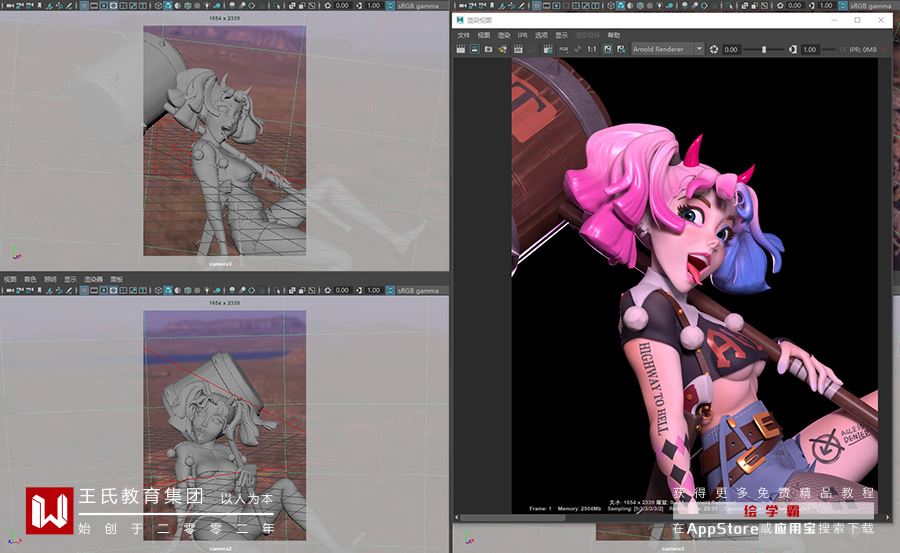Viewport: 900px width, 553px height.
Task: Toggle gate mask in the bottom-left viewport
Action: [x=114, y=291]
